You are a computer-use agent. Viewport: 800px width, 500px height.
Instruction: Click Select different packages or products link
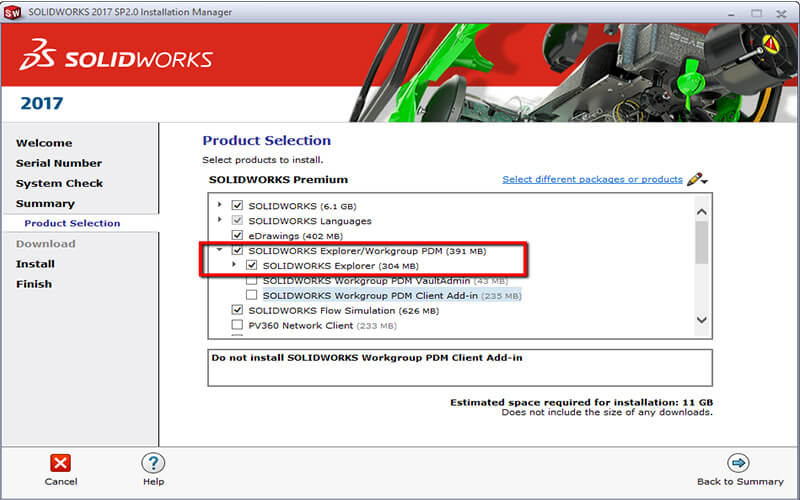coord(592,180)
